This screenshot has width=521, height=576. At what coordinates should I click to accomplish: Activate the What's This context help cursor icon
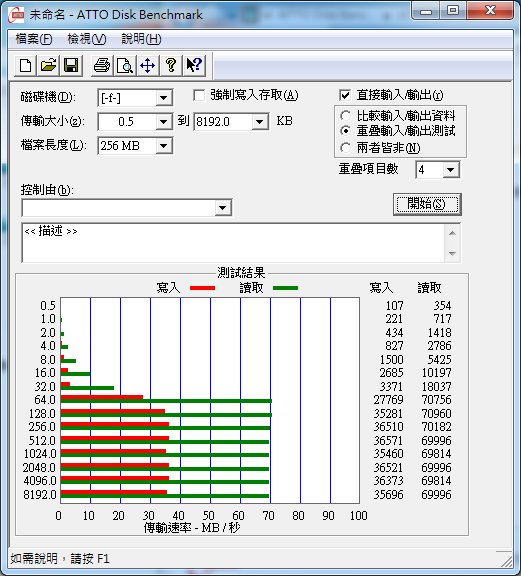coord(194,65)
